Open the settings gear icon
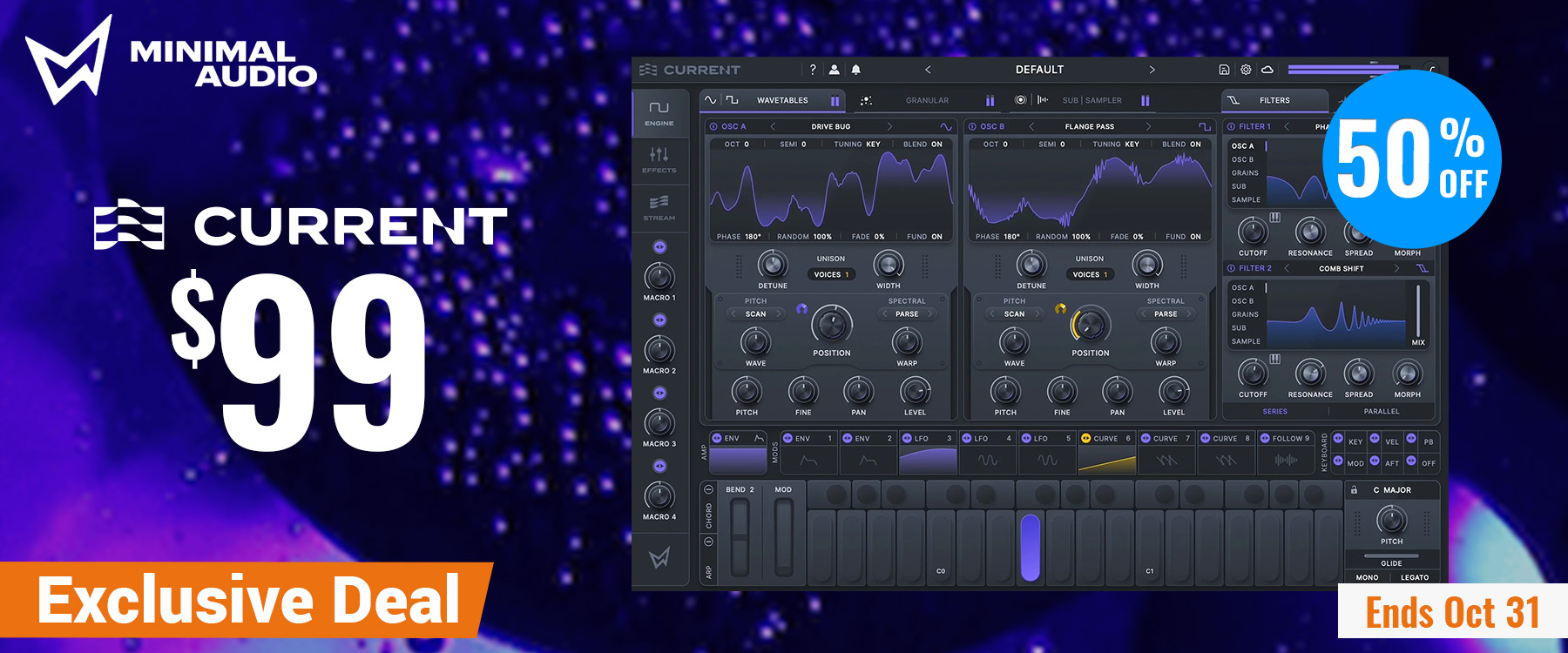This screenshot has width=1568, height=653. click(1246, 70)
